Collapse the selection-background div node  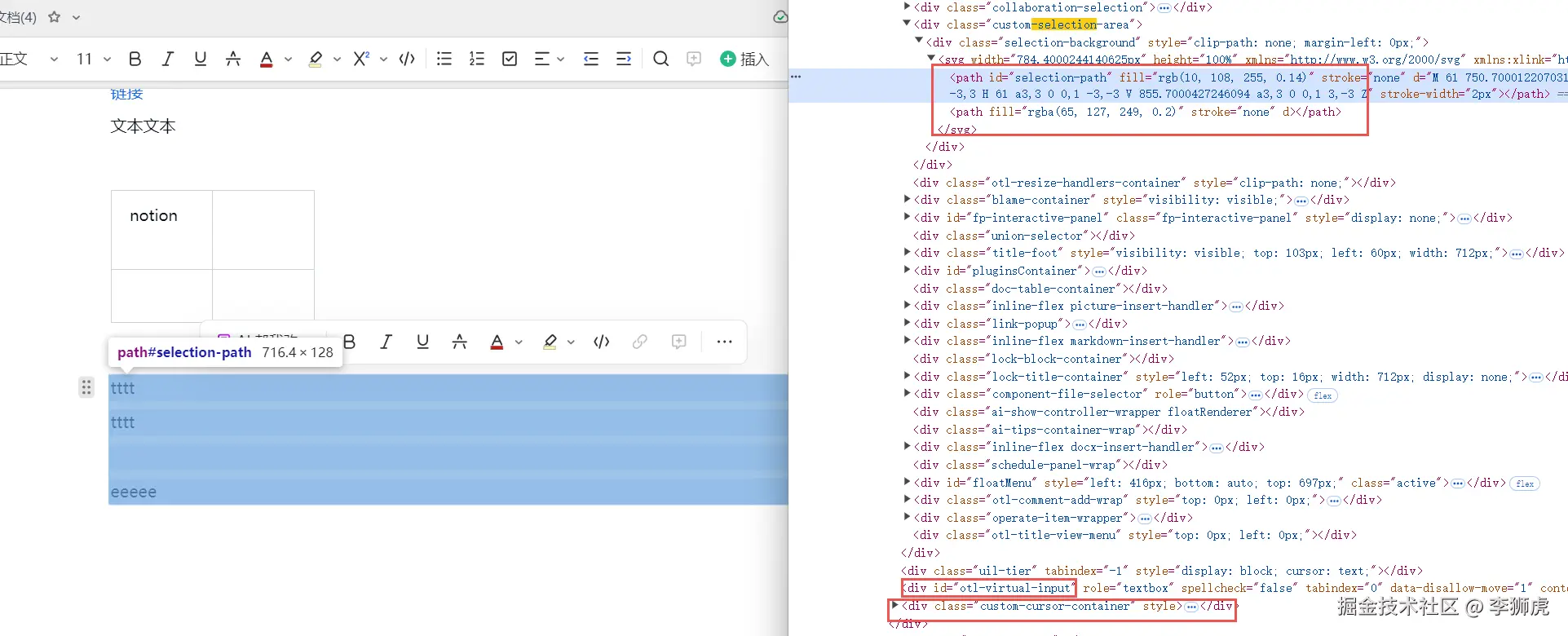pyautogui.click(x=919, y=41)
